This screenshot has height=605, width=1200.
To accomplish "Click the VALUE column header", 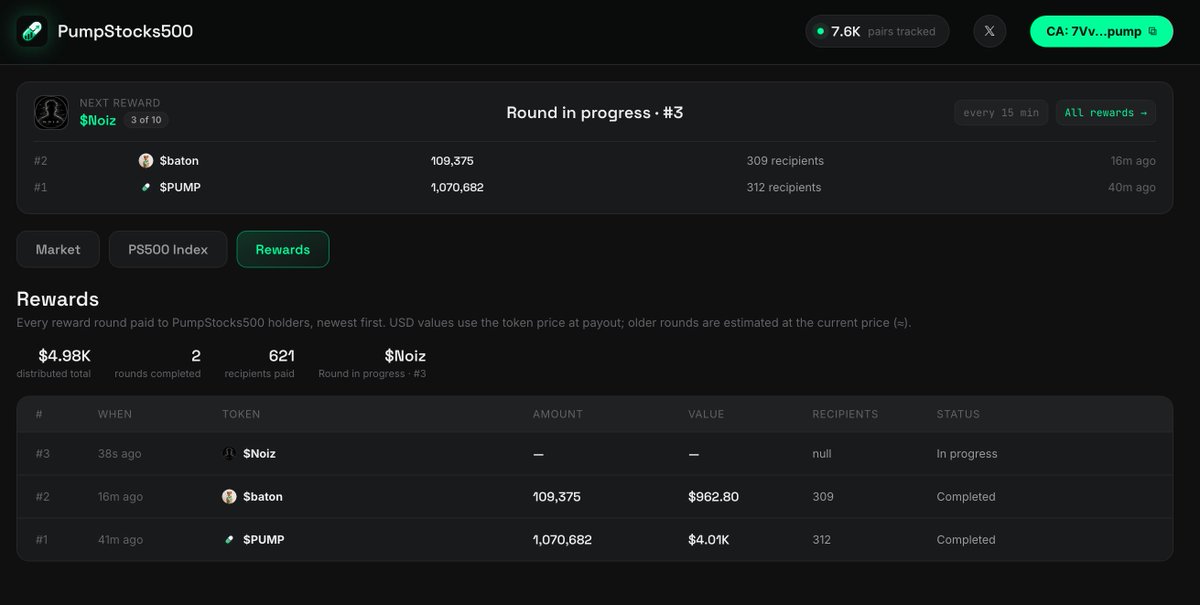I will 706,414.
